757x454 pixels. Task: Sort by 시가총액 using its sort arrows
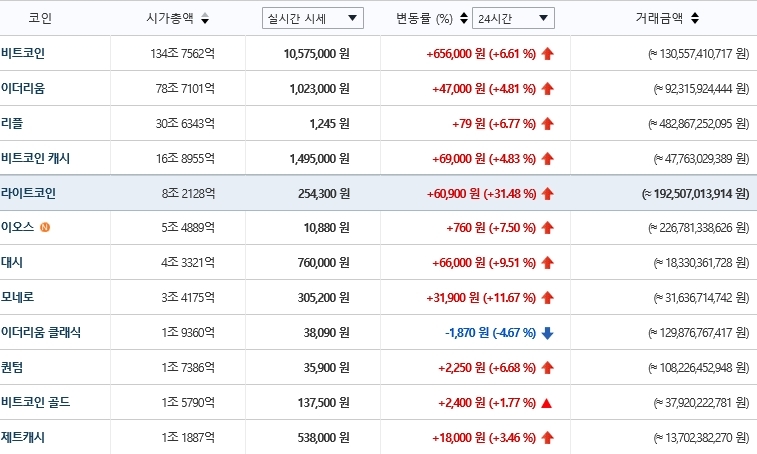coord(205,18)
